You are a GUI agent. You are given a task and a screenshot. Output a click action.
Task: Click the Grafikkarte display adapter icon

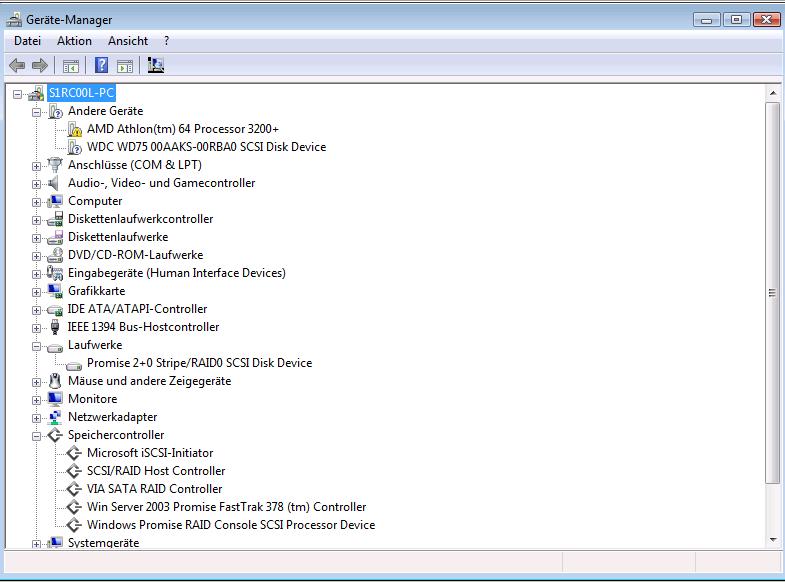point(55,291)
